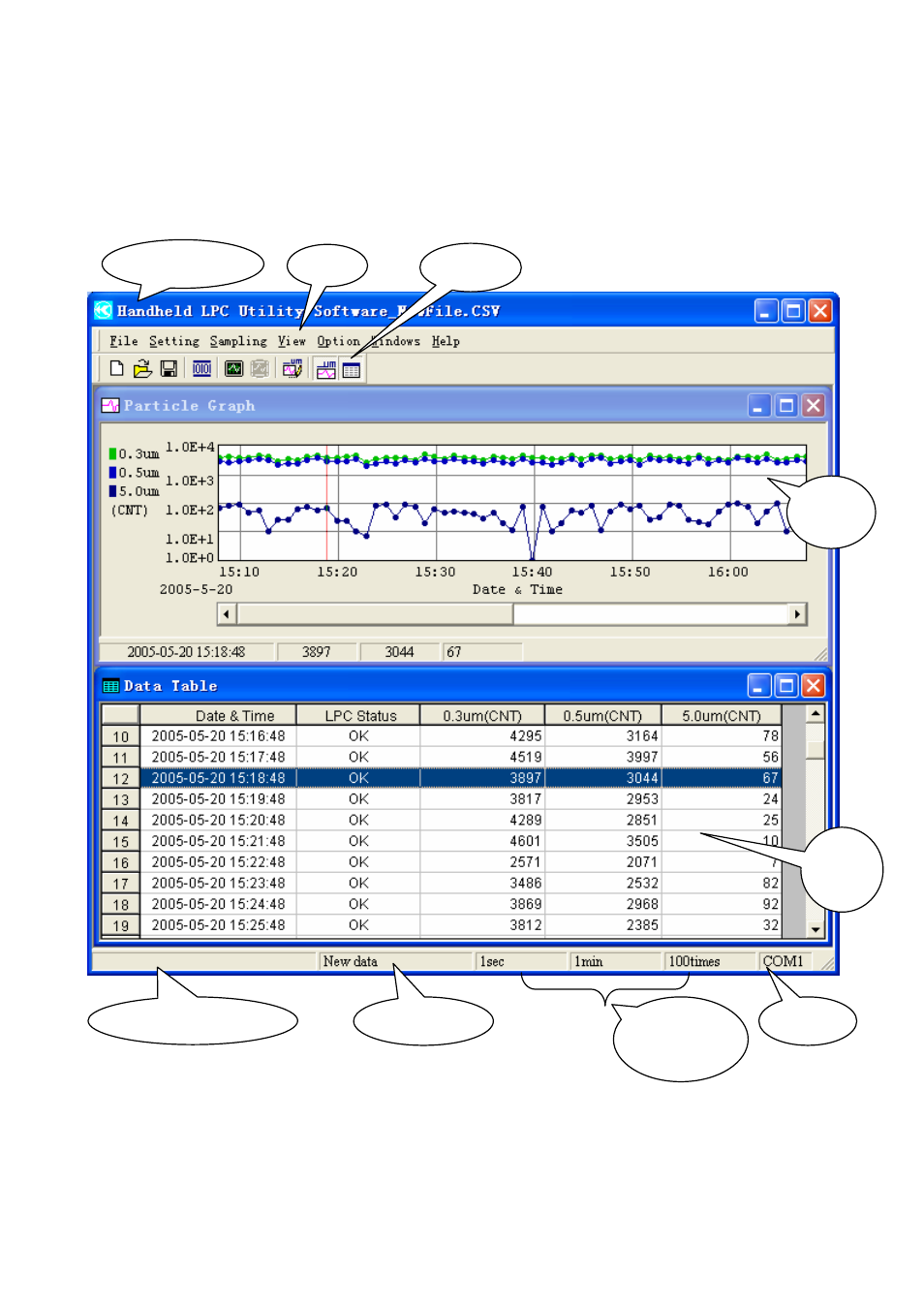924x1308 pixels.
Task: Select row header 19 in Data Table
Action: (x=120, y=925)
